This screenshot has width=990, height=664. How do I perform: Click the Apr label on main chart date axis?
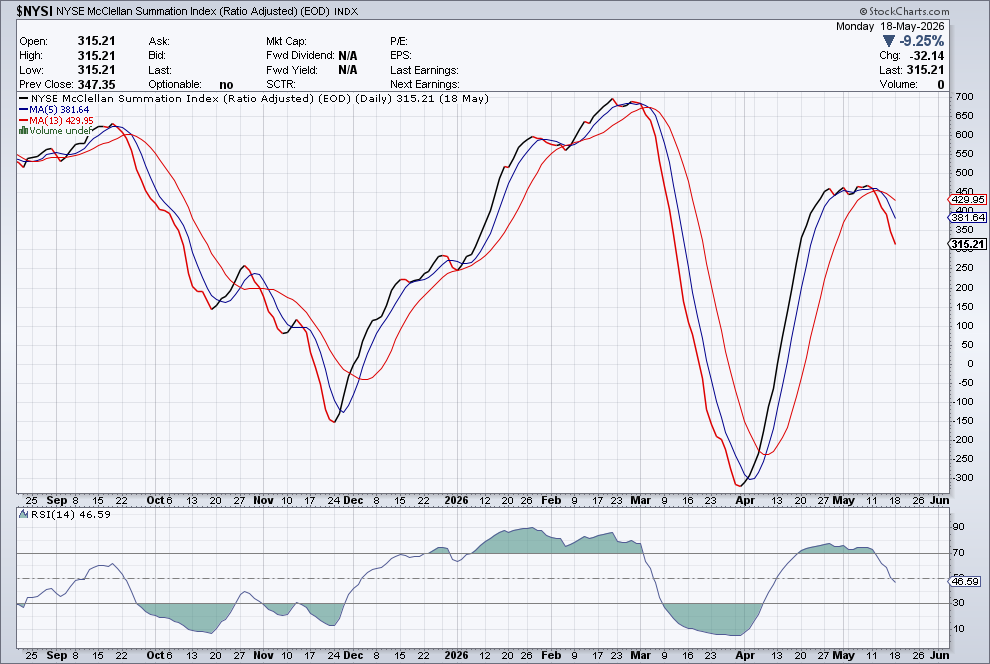(x=745, y=501)
